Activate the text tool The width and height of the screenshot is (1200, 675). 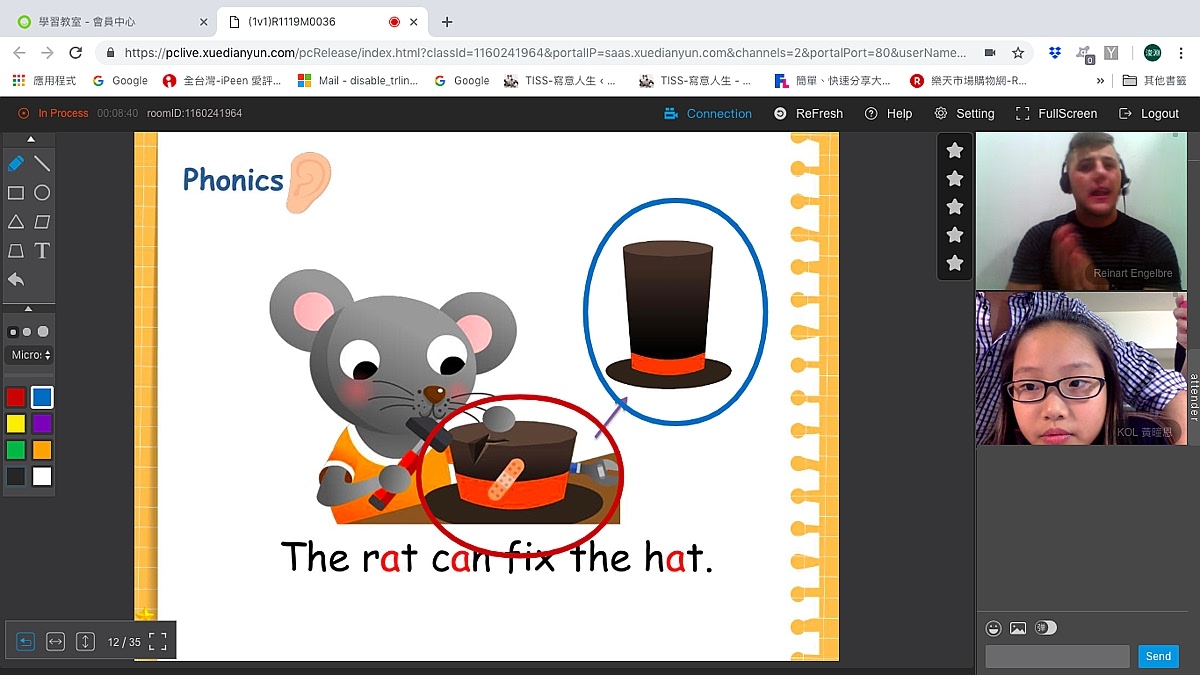click(x=42, y=251)
